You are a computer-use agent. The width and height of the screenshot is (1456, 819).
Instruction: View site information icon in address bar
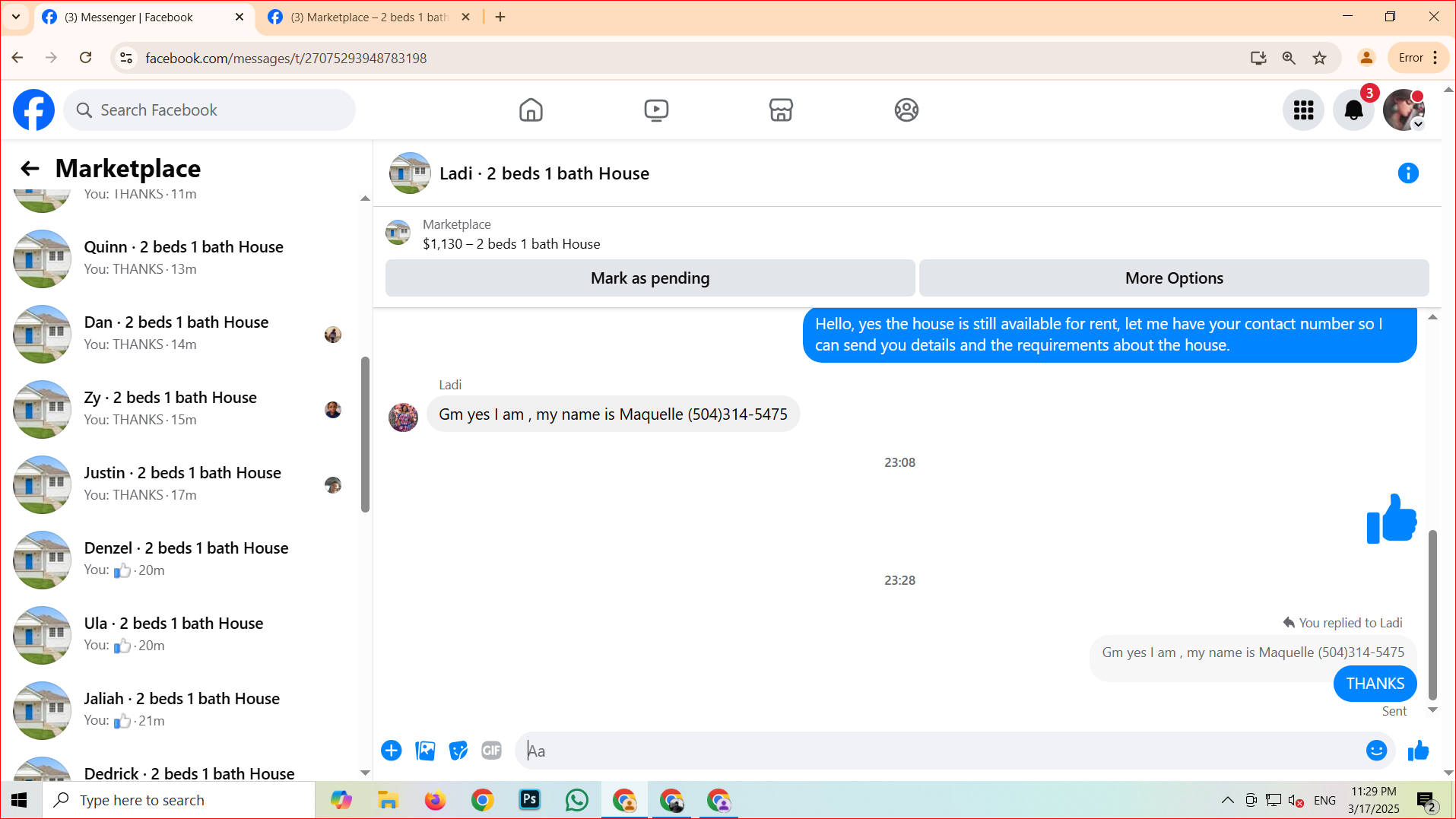[x=127, y=58]
